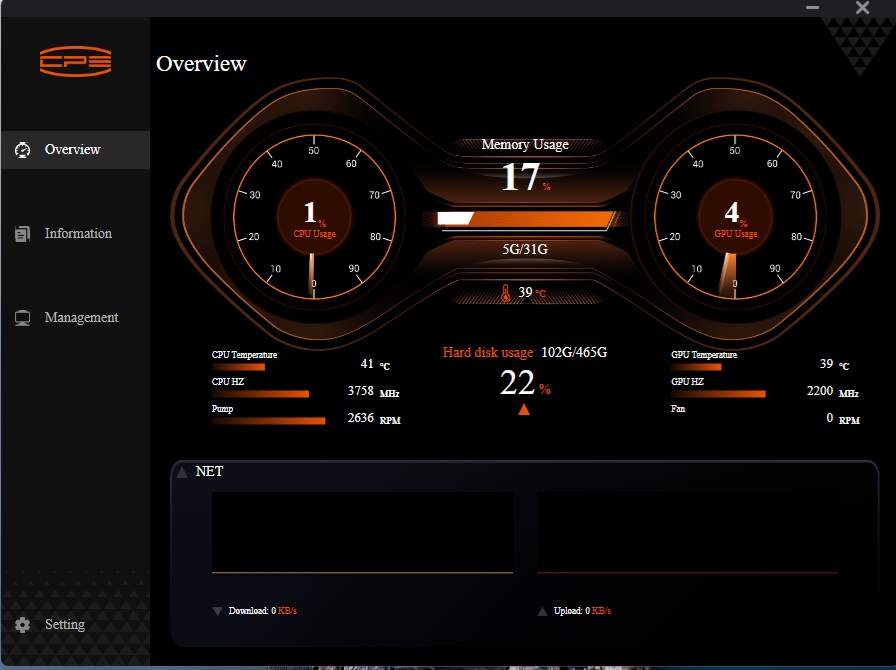The image size is (896, 670).
Task: Click the CPU HZ label
Action: coord(228,382)
